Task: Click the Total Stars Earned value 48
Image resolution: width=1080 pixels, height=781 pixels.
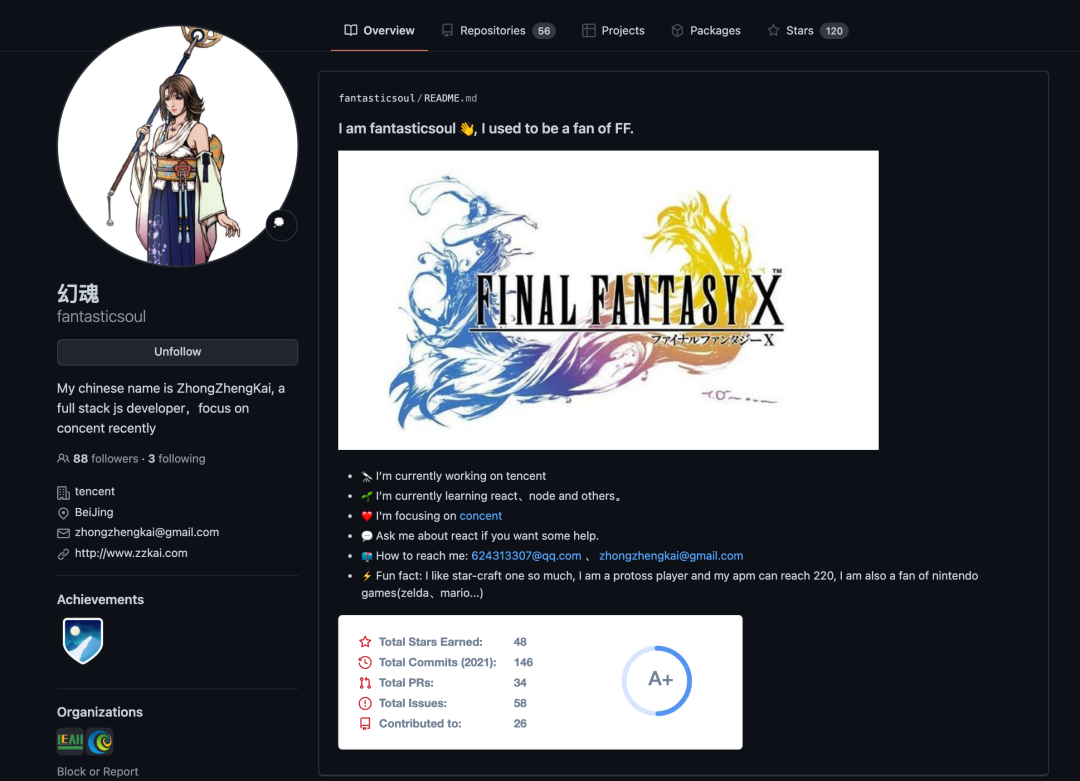Action: 520,642
